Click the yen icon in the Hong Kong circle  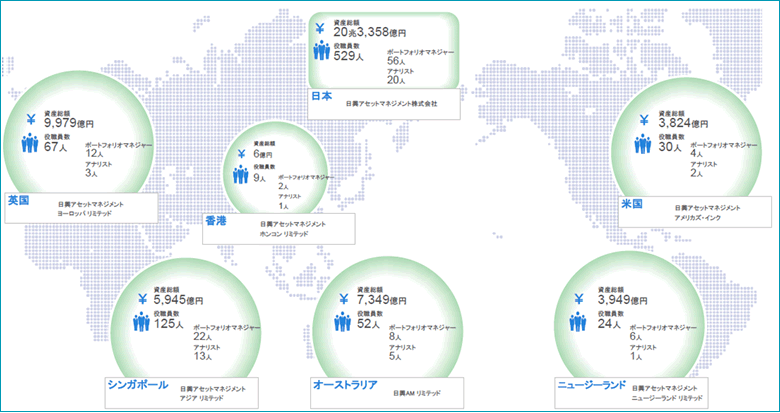[x=241, y=154]
